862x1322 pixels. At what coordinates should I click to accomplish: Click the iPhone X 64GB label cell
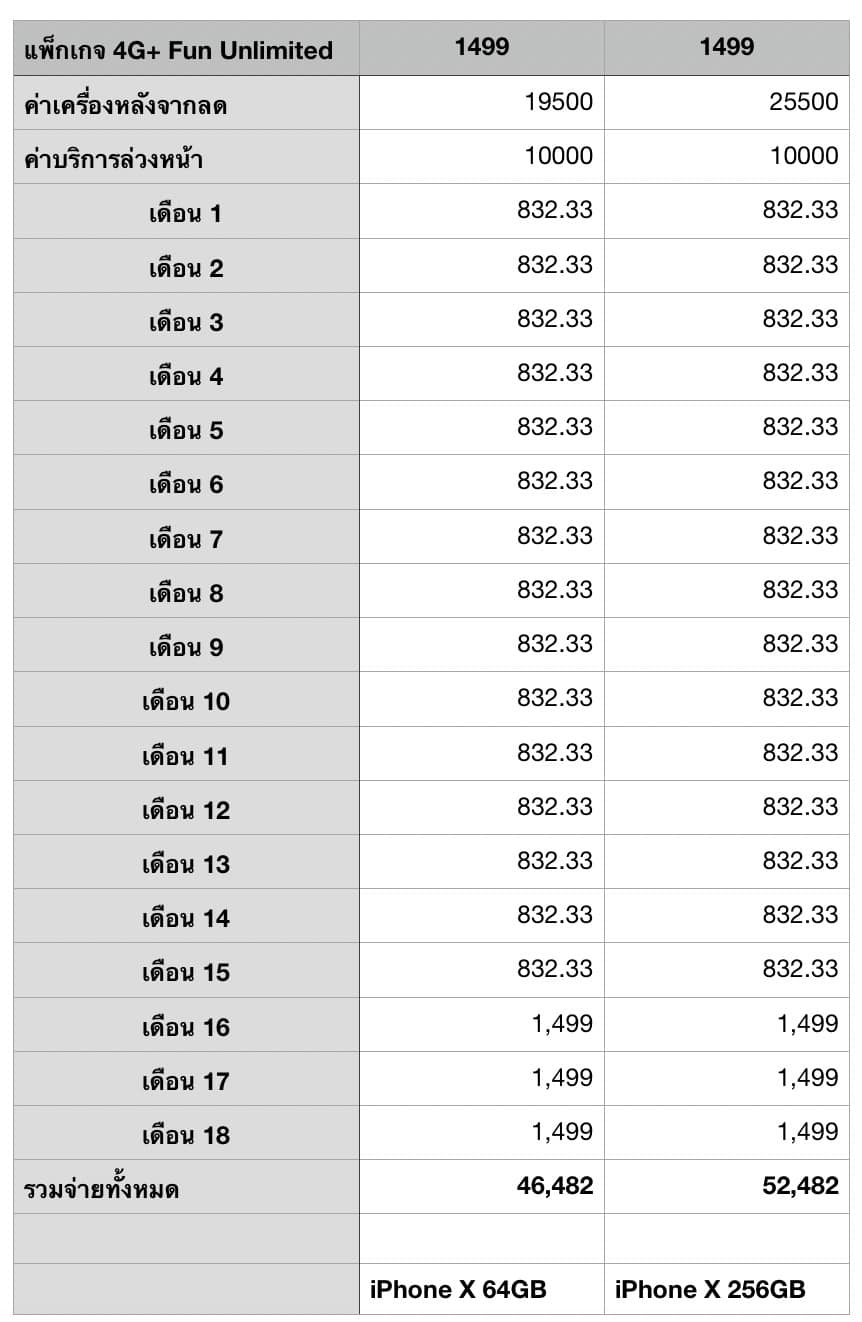(458, 1289)
